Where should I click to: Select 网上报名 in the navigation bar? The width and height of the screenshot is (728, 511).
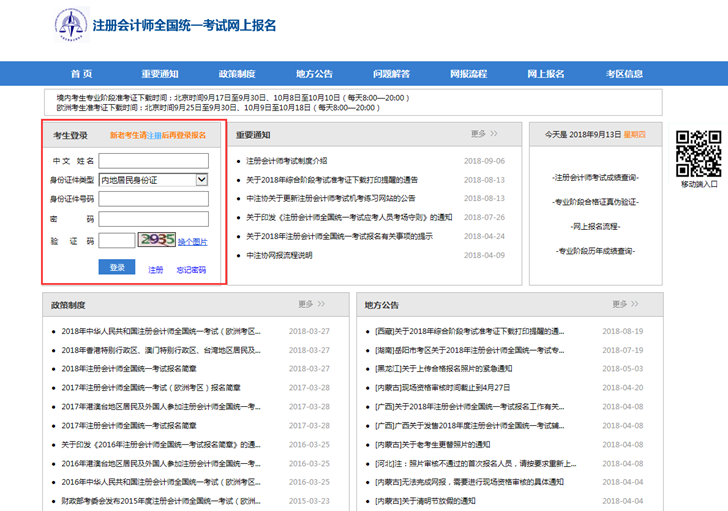(545, 74)
